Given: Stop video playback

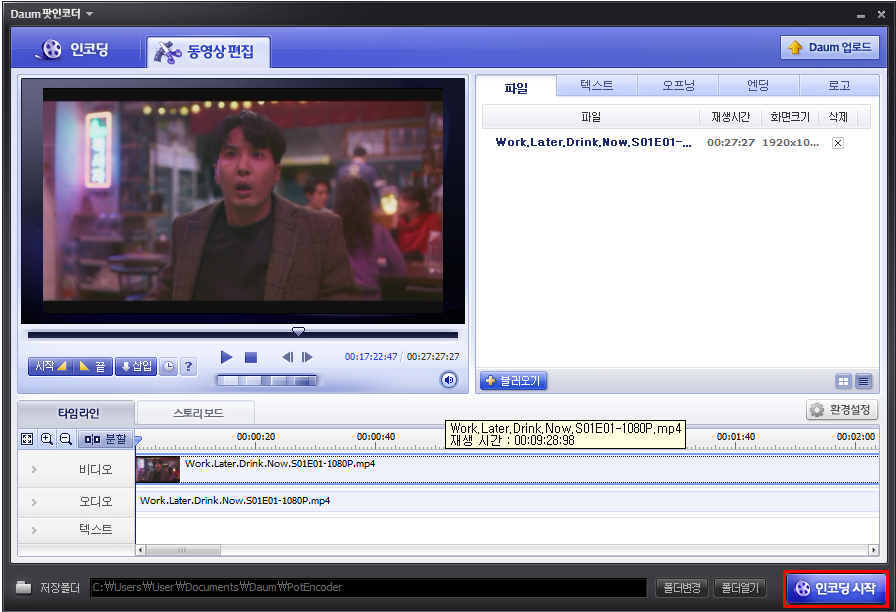Looking at the screenshot, I should pos(251,357).
